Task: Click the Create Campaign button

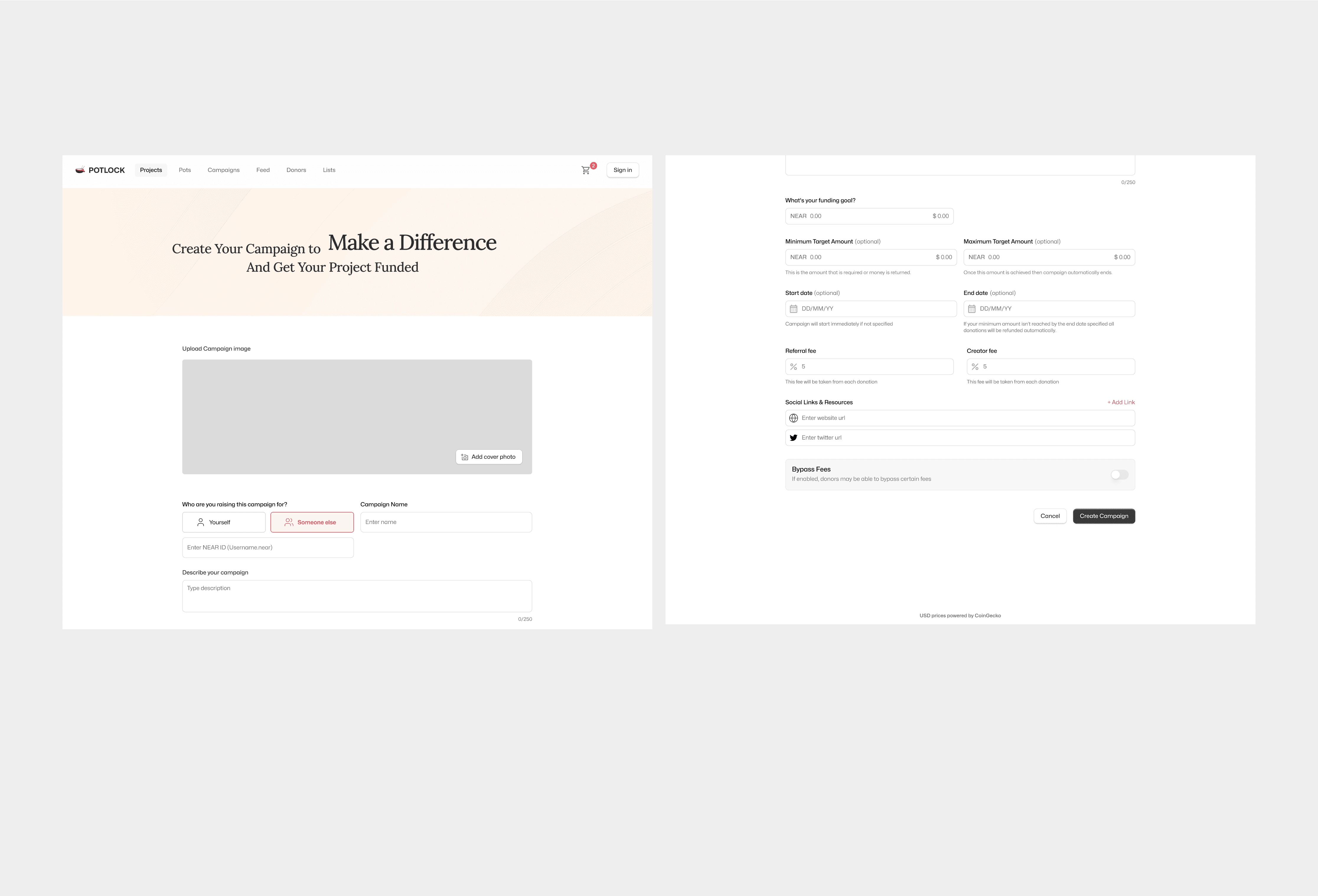Action: click(1104, 516)
